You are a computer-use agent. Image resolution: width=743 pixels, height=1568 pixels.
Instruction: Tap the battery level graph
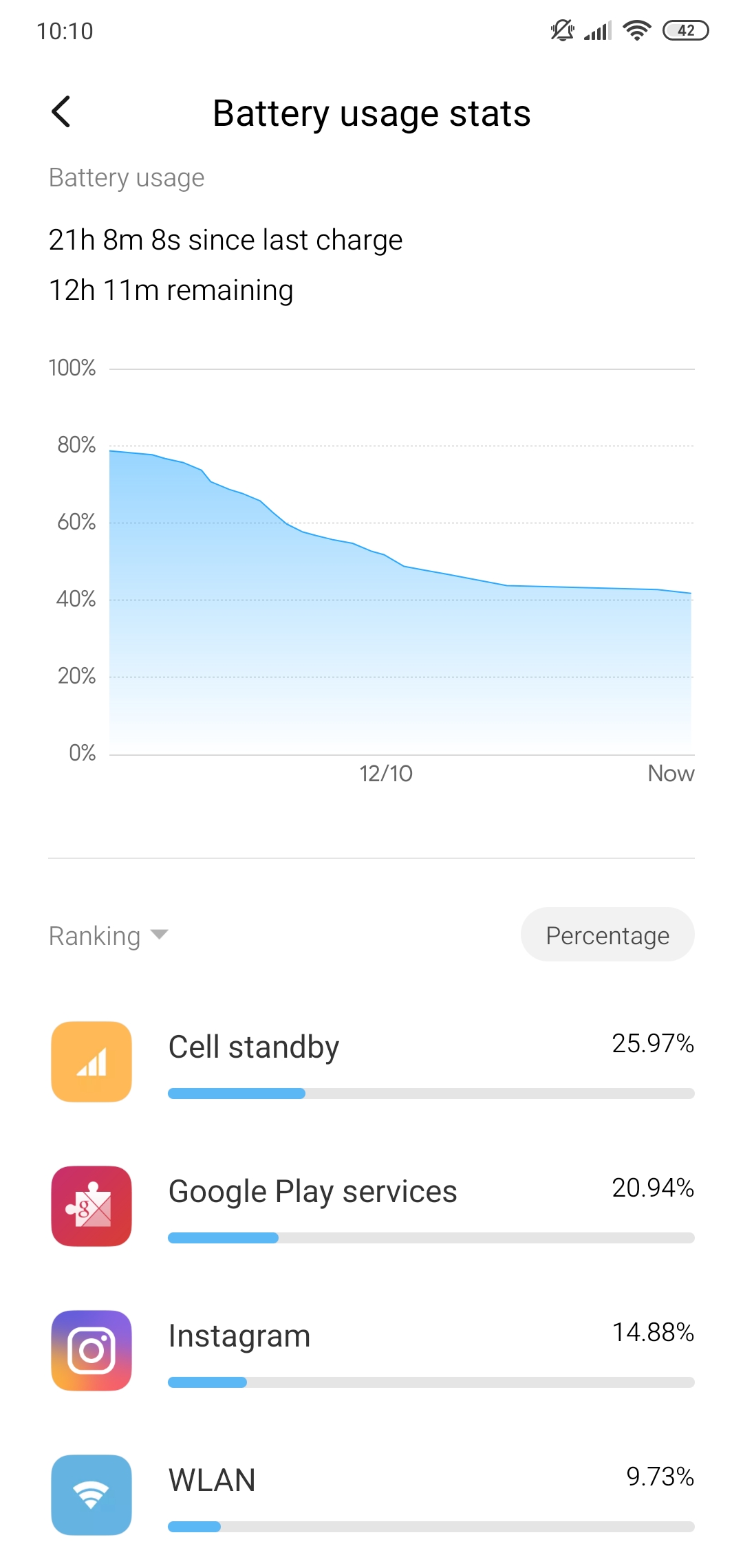click(x=401, y=563)
